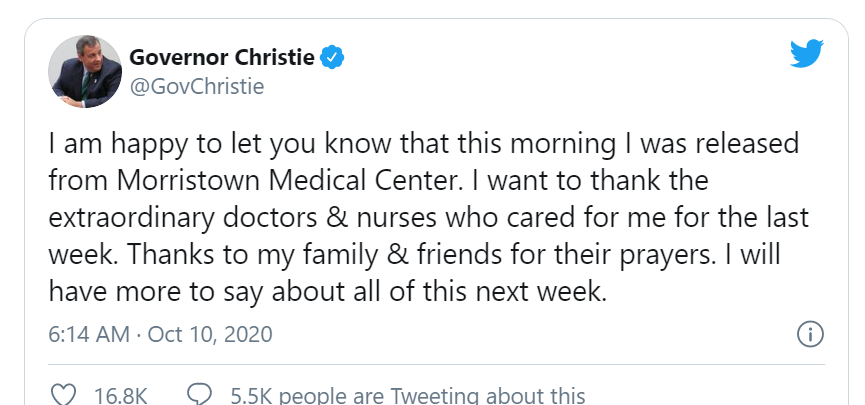865x405 pixels.
Task: Open the tweet info icon
Action: coord(810,333)
